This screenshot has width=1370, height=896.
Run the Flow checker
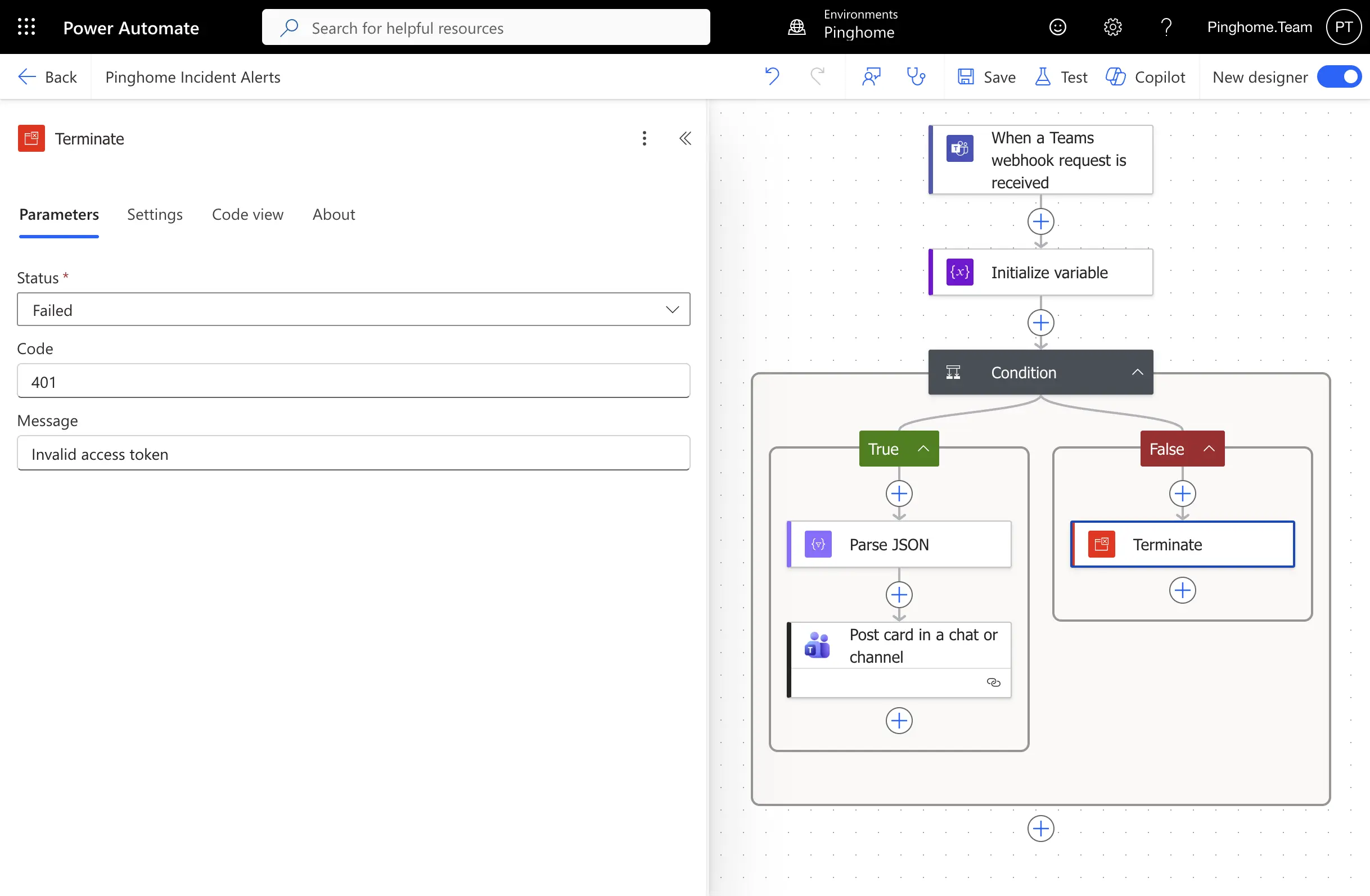[x=915, y=76]
